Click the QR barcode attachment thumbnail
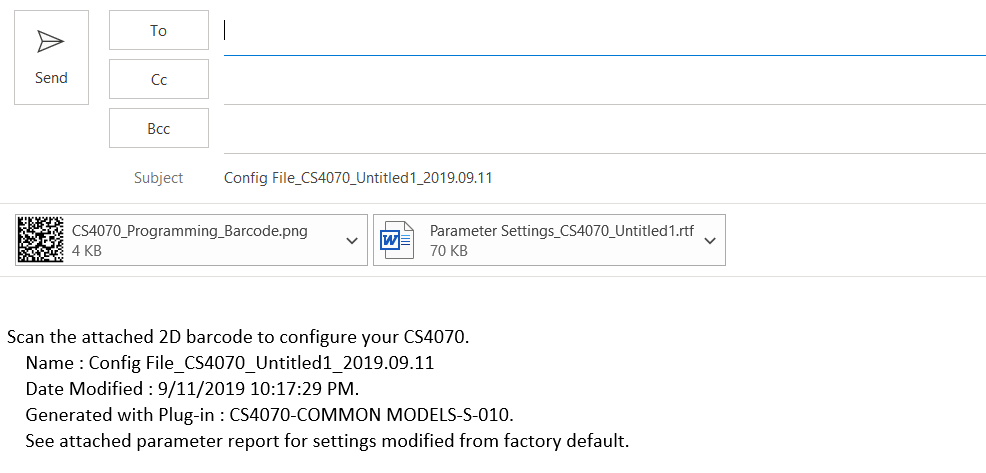 pyautogui.click(x=42, y=240)
